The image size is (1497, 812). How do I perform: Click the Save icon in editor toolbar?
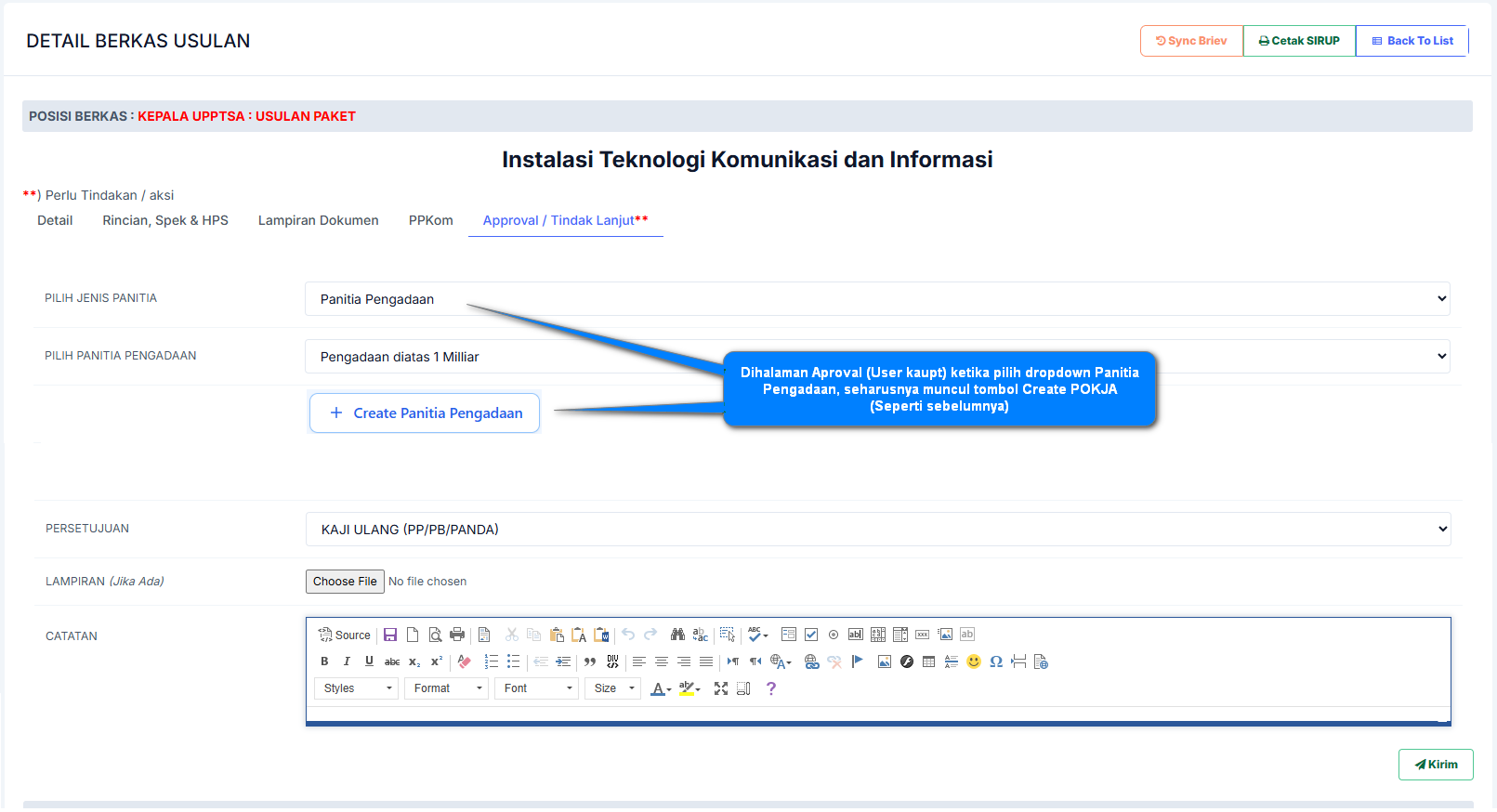tap(390, 635)
